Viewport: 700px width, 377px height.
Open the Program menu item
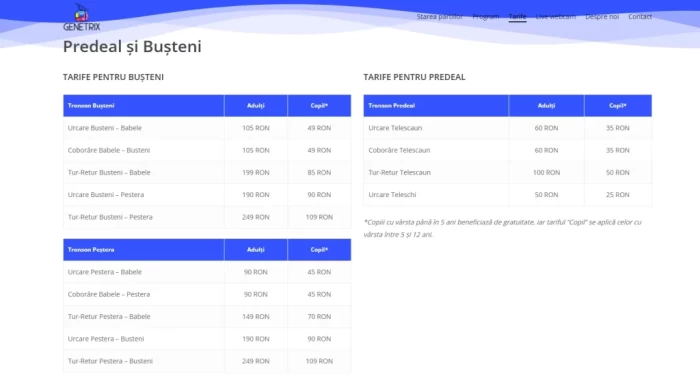coord(485,17)
